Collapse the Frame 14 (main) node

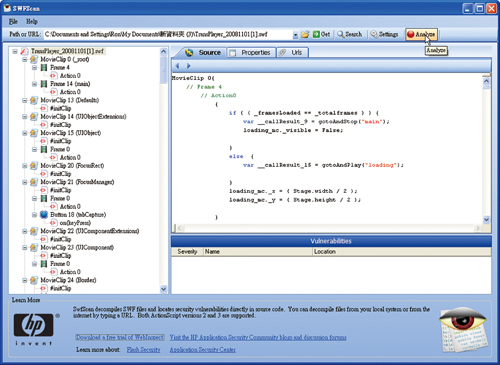34,84
